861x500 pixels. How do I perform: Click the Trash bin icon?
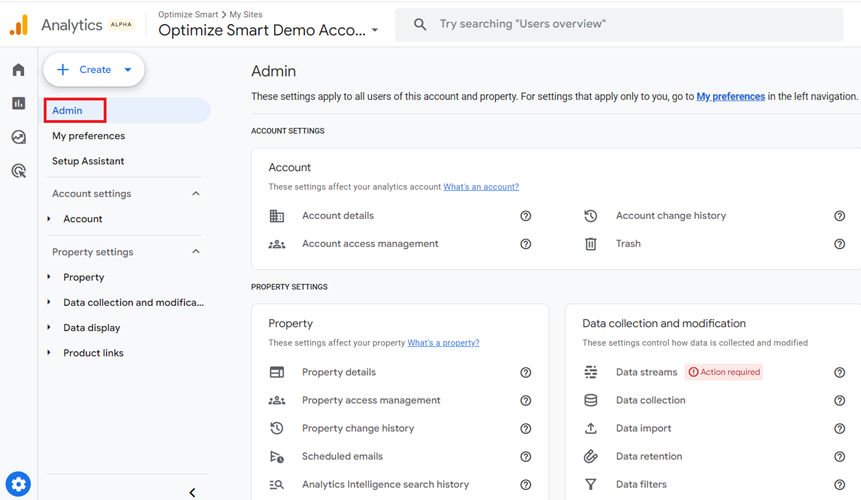click(x=591, y=244)
